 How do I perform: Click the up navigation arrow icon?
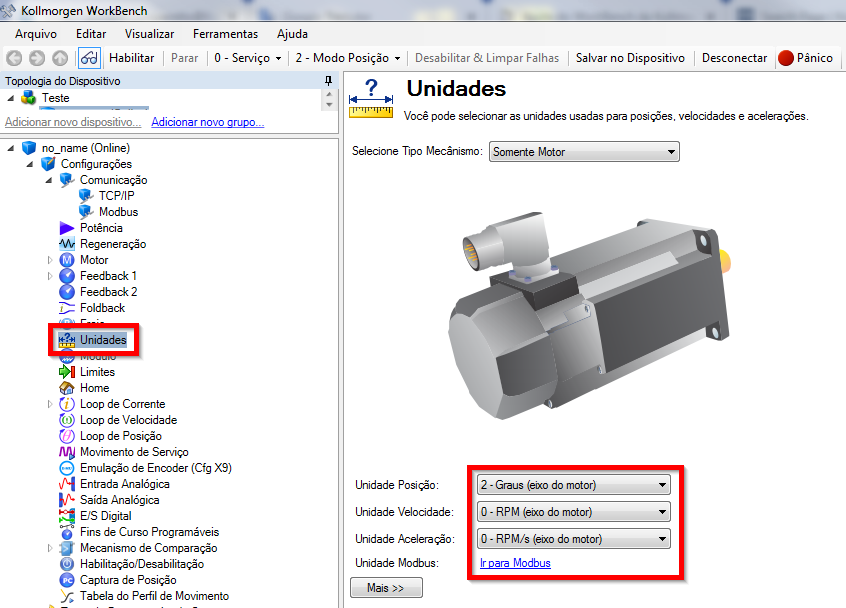[x=60, y=58]
